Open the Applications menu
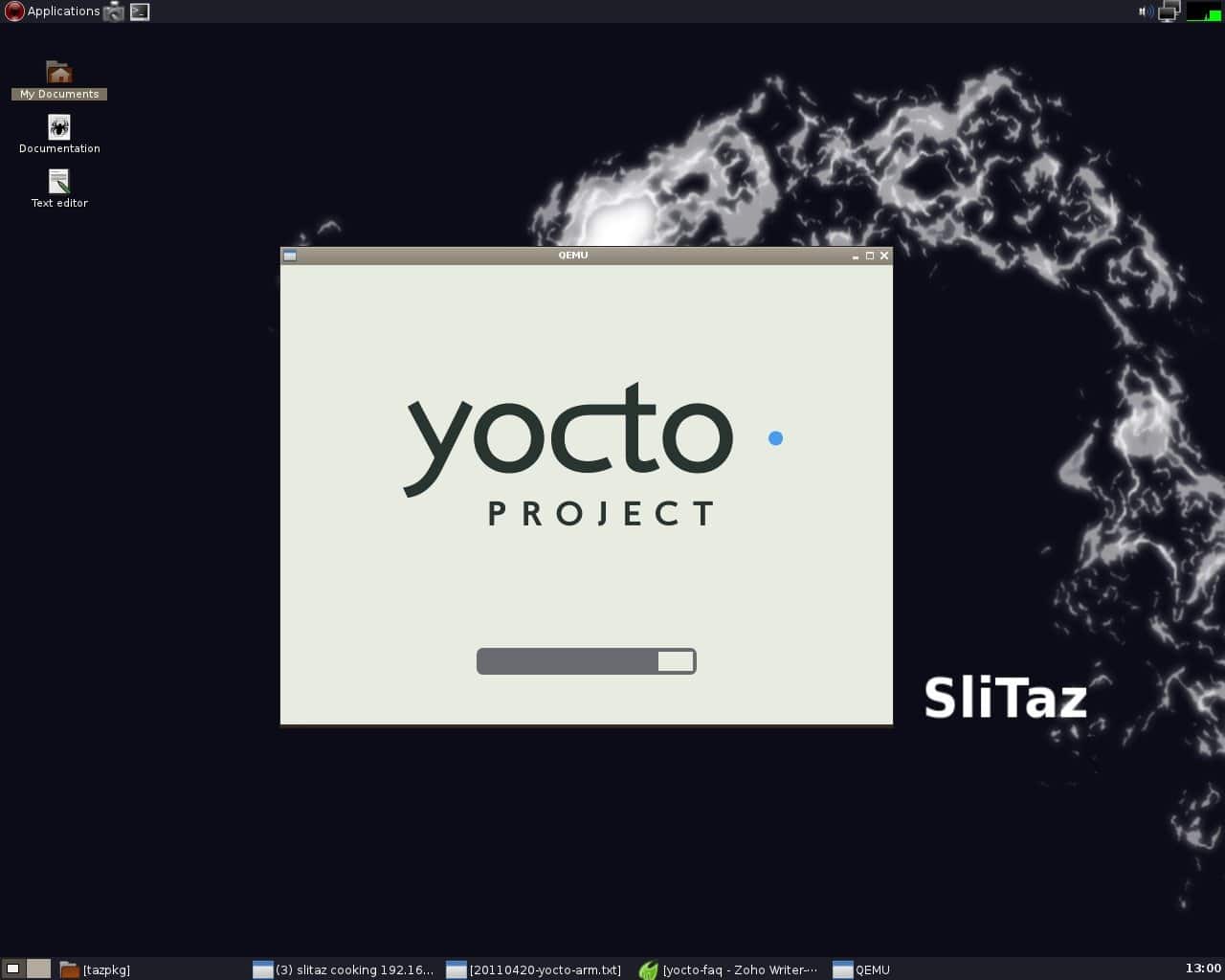The height and width of the screenshot is (980, 1225). 53,11
